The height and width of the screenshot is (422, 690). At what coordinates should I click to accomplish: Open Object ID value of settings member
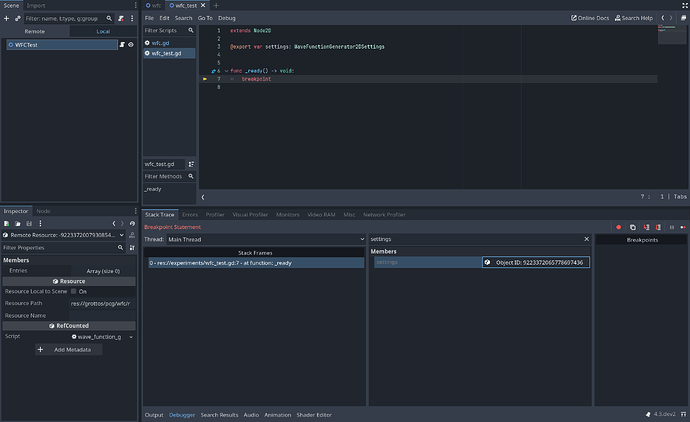[x=536, y=262]
